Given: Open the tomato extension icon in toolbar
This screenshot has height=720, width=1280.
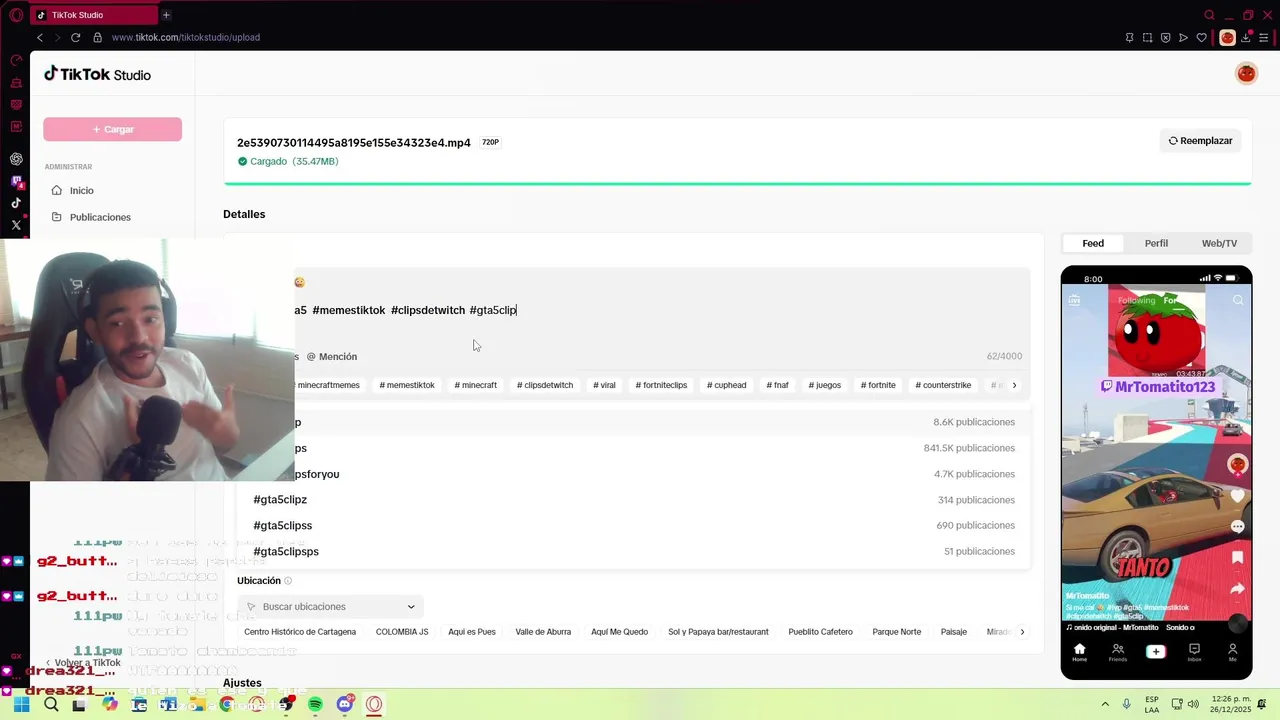Looking at the screenshot, I should (x=1227, y=37).
